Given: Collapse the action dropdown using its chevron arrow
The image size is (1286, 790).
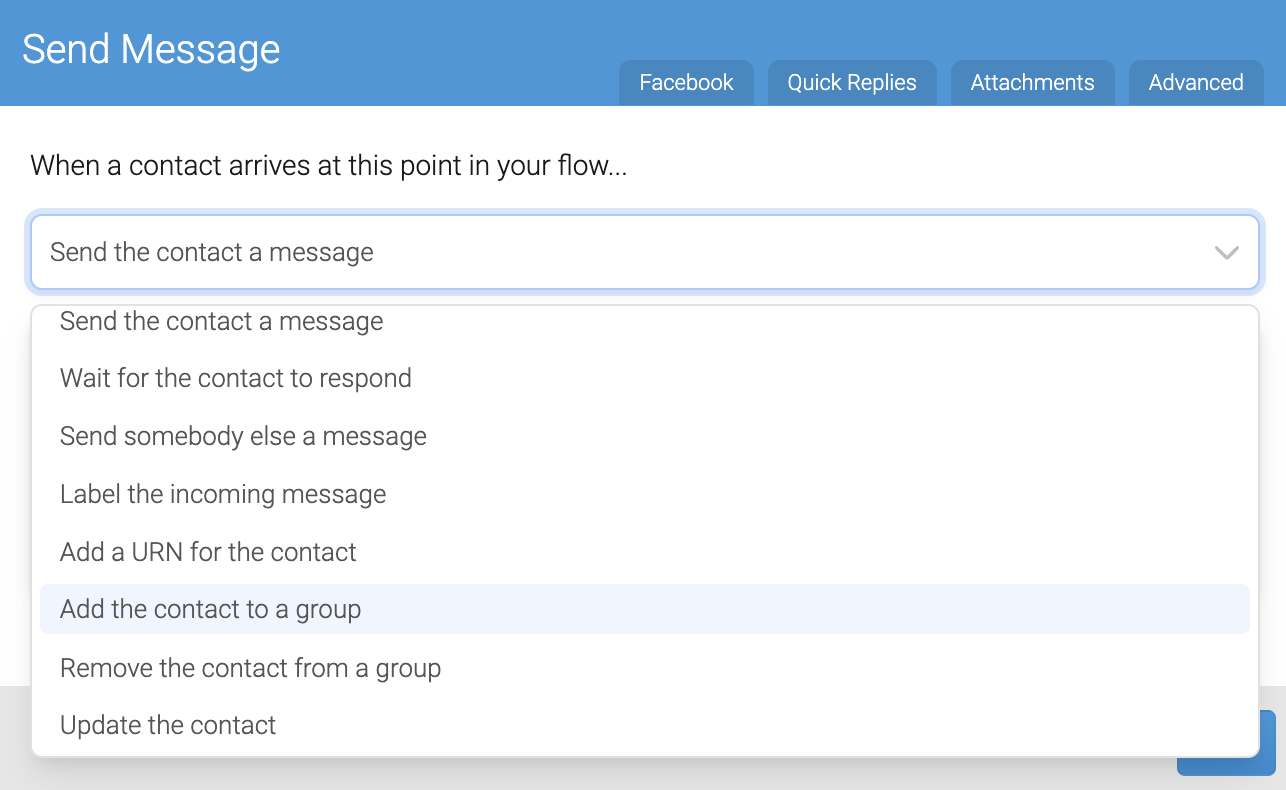Looking at the screenshot, I should click(x=1227, y=252).
